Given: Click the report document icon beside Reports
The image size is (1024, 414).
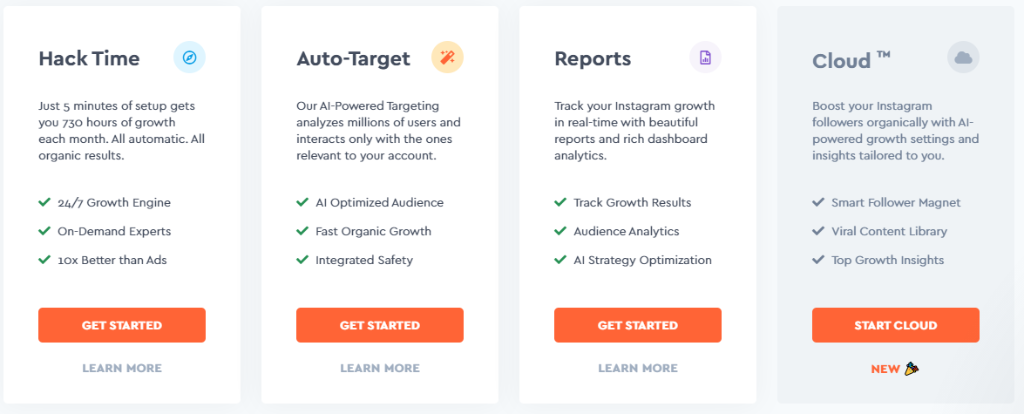Looking at the screenshot, I should (x=705, y=57).
